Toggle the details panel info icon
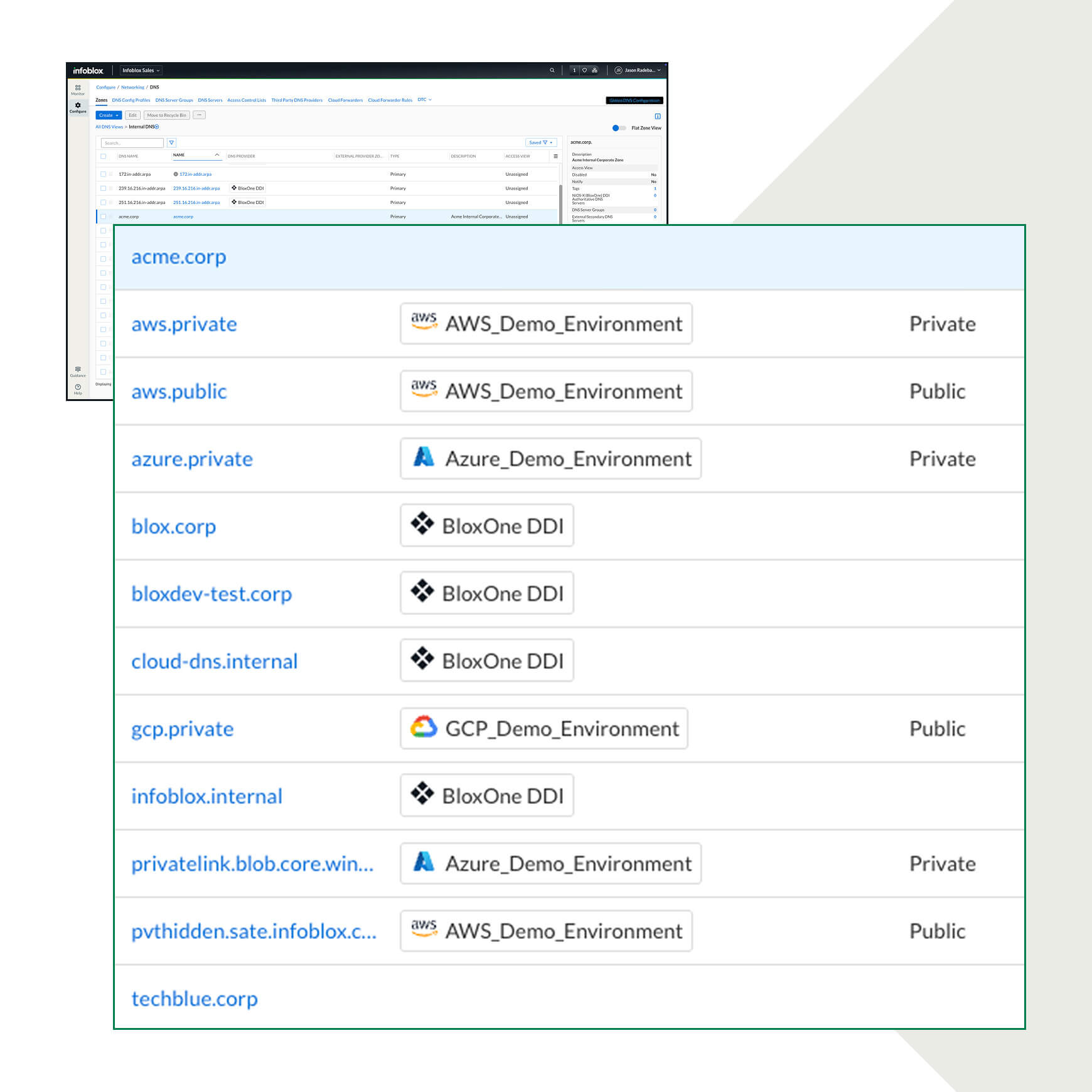Screen dimensions: 1092x1092 coord(658,116)
